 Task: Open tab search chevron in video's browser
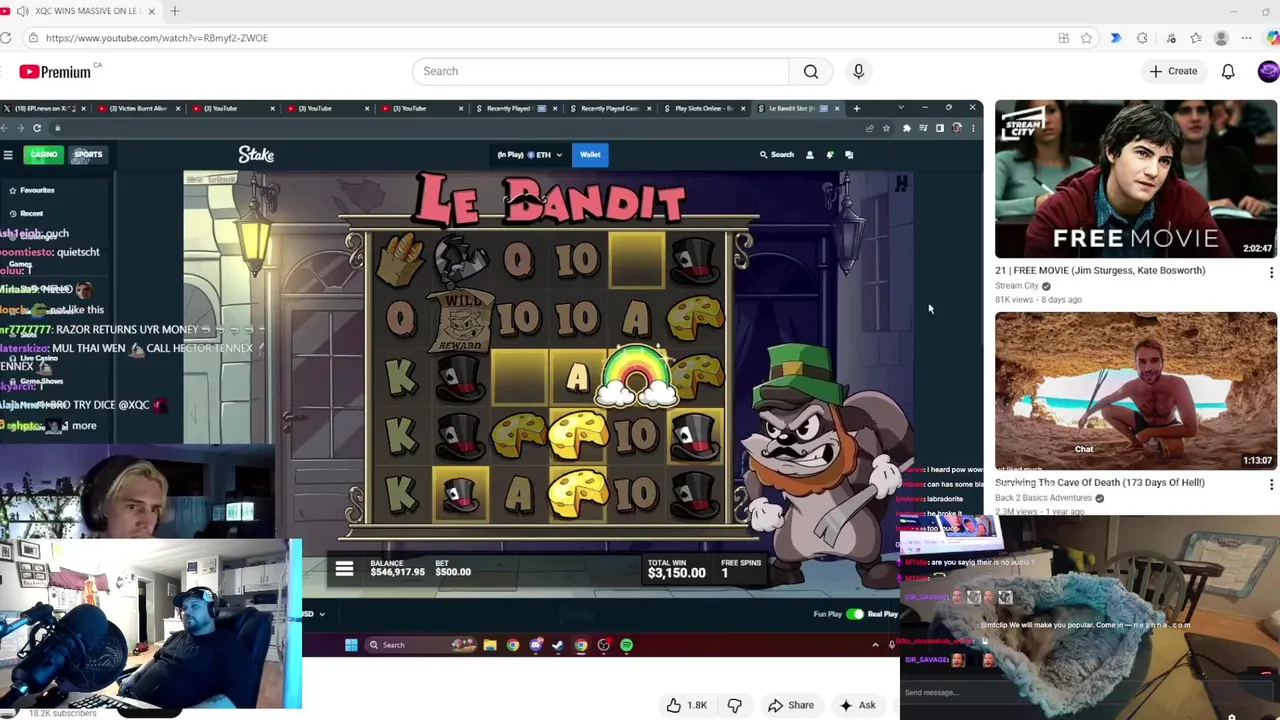[901, 107]
